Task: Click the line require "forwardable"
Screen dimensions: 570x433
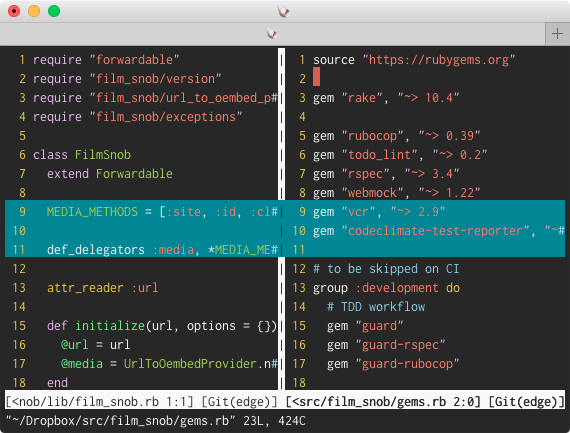Action: tap(106, 60)
